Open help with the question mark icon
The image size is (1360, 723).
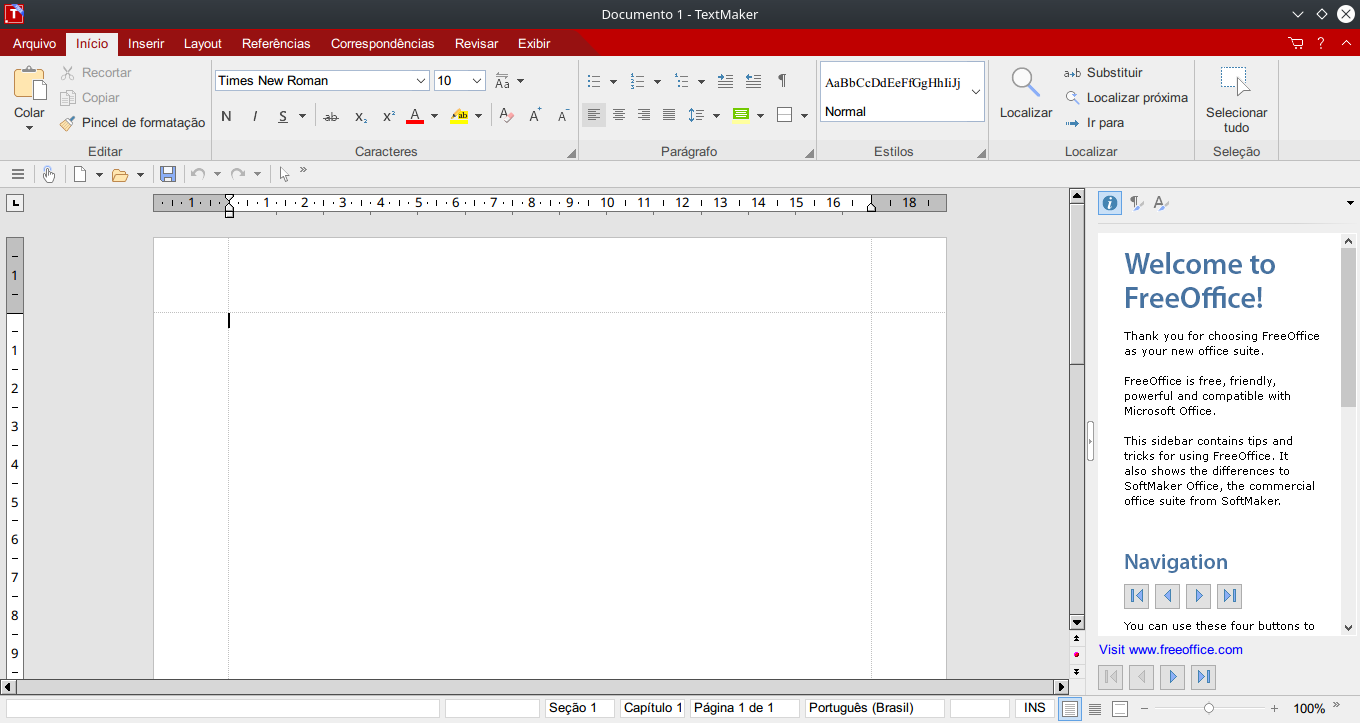(1321, 43)
